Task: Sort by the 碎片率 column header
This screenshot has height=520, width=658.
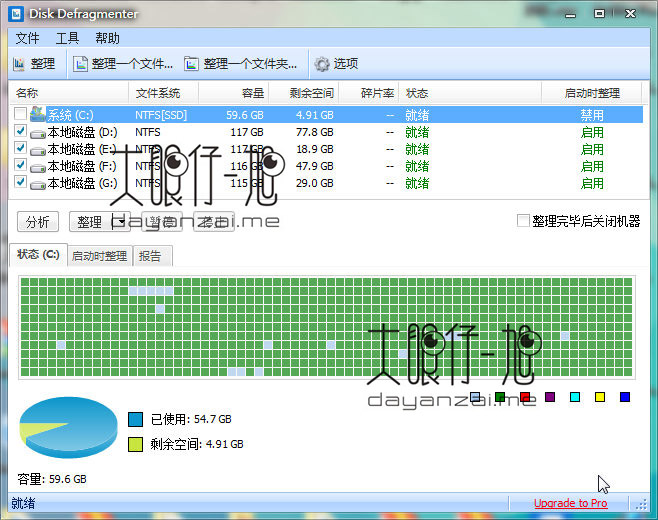Action: tap(368, 93)
